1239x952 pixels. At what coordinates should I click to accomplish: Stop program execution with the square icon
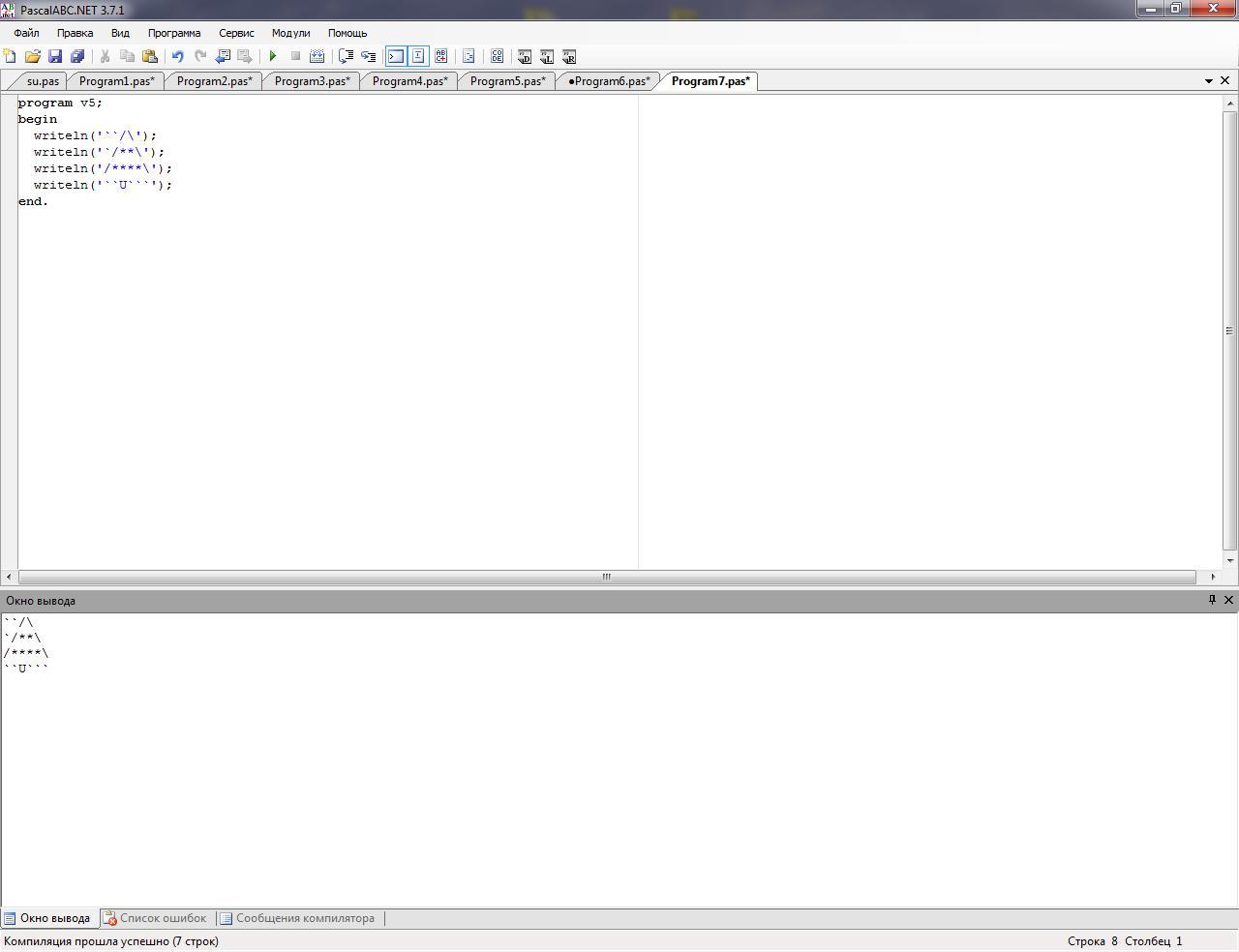295,56
